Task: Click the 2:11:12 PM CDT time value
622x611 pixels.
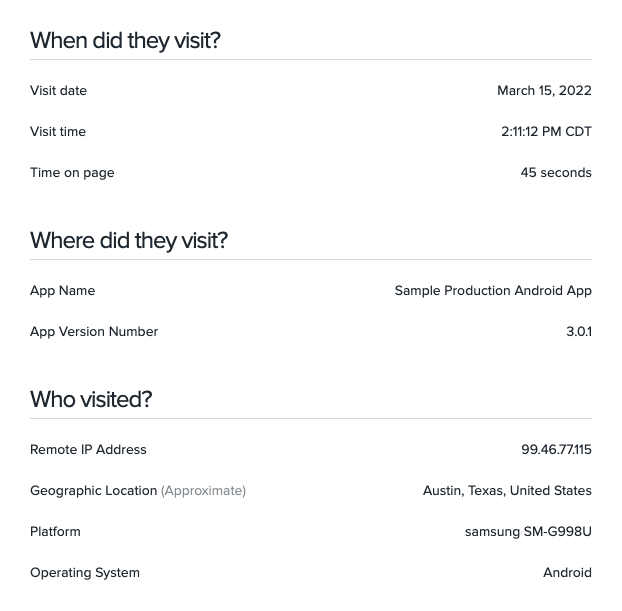Action: click(x=546, y=131)
